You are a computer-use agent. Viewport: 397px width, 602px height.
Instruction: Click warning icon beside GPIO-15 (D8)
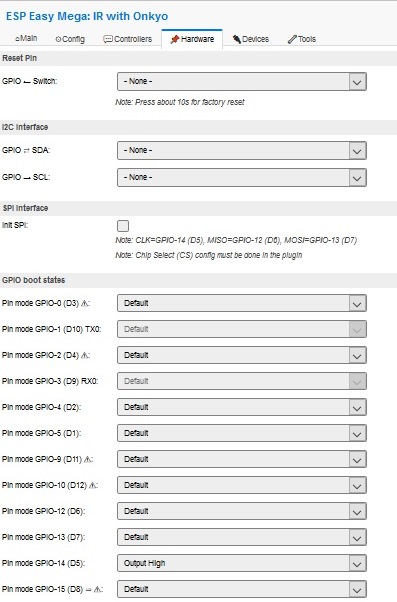[97, 589]
